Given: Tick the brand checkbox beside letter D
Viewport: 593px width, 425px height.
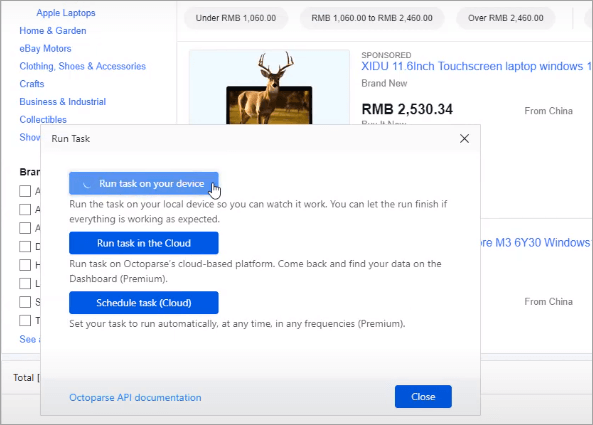Looking at the screenshot, I should coord(25,247).
